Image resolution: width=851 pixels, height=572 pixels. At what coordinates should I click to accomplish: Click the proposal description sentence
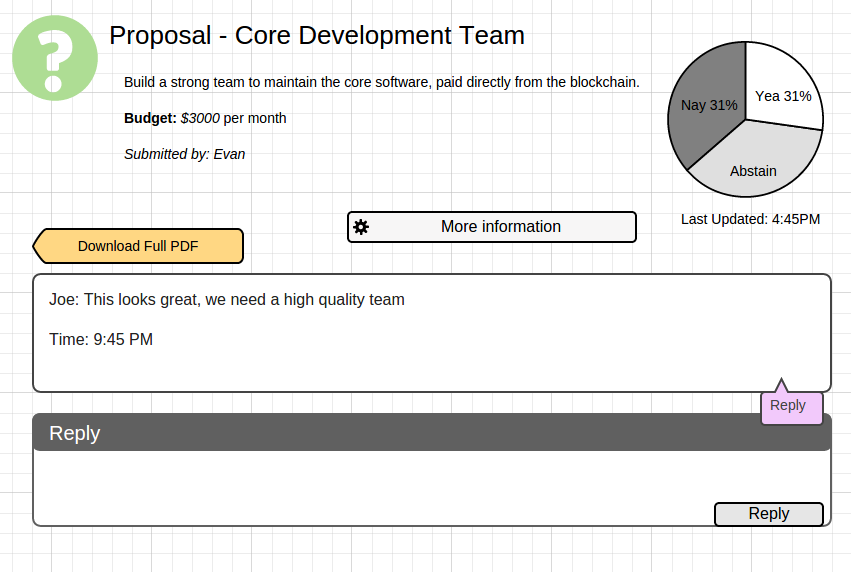[382, 82]
